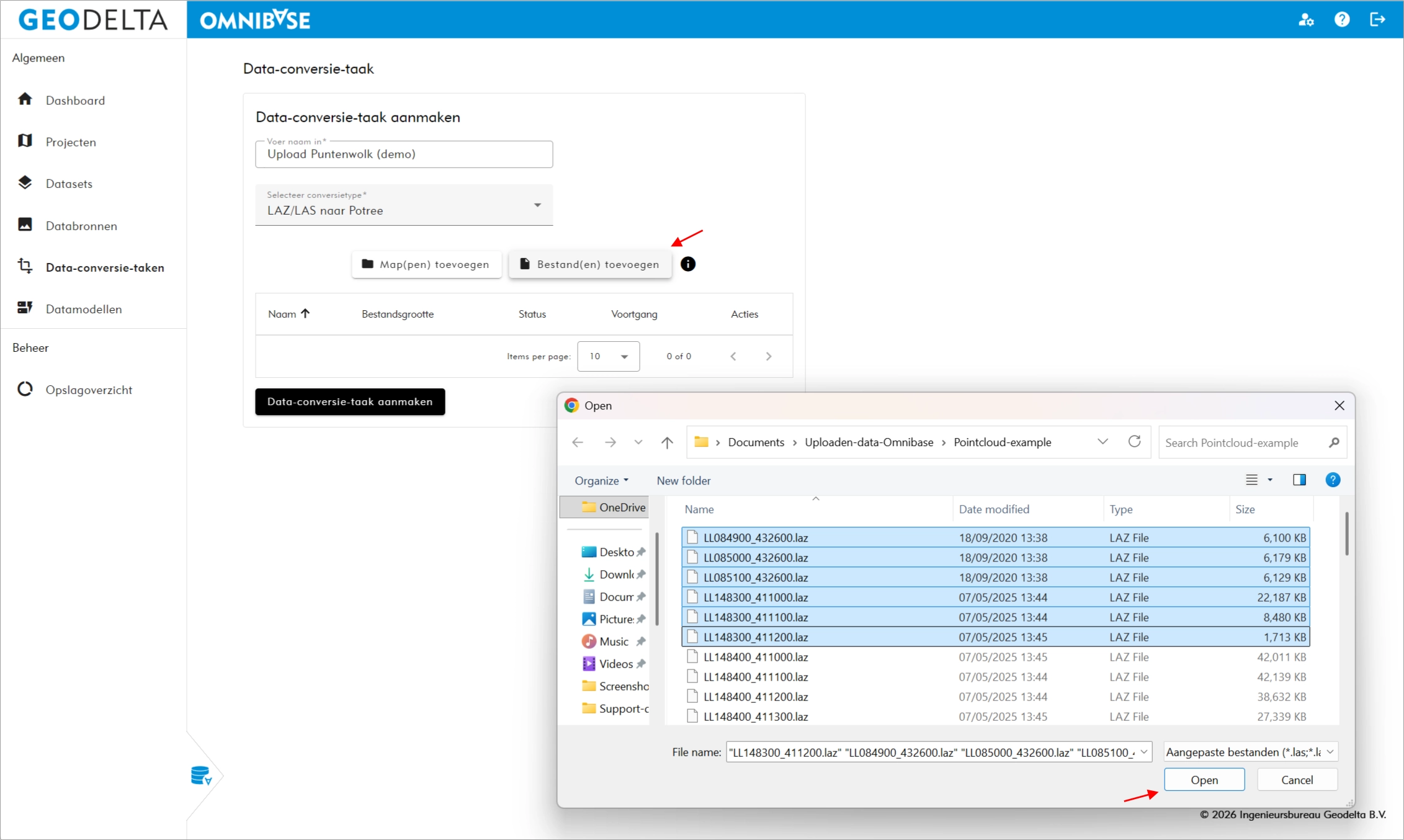Open user settings icon in header
This screenshot has width=1404, height=840.
[x=1306, y=20]
